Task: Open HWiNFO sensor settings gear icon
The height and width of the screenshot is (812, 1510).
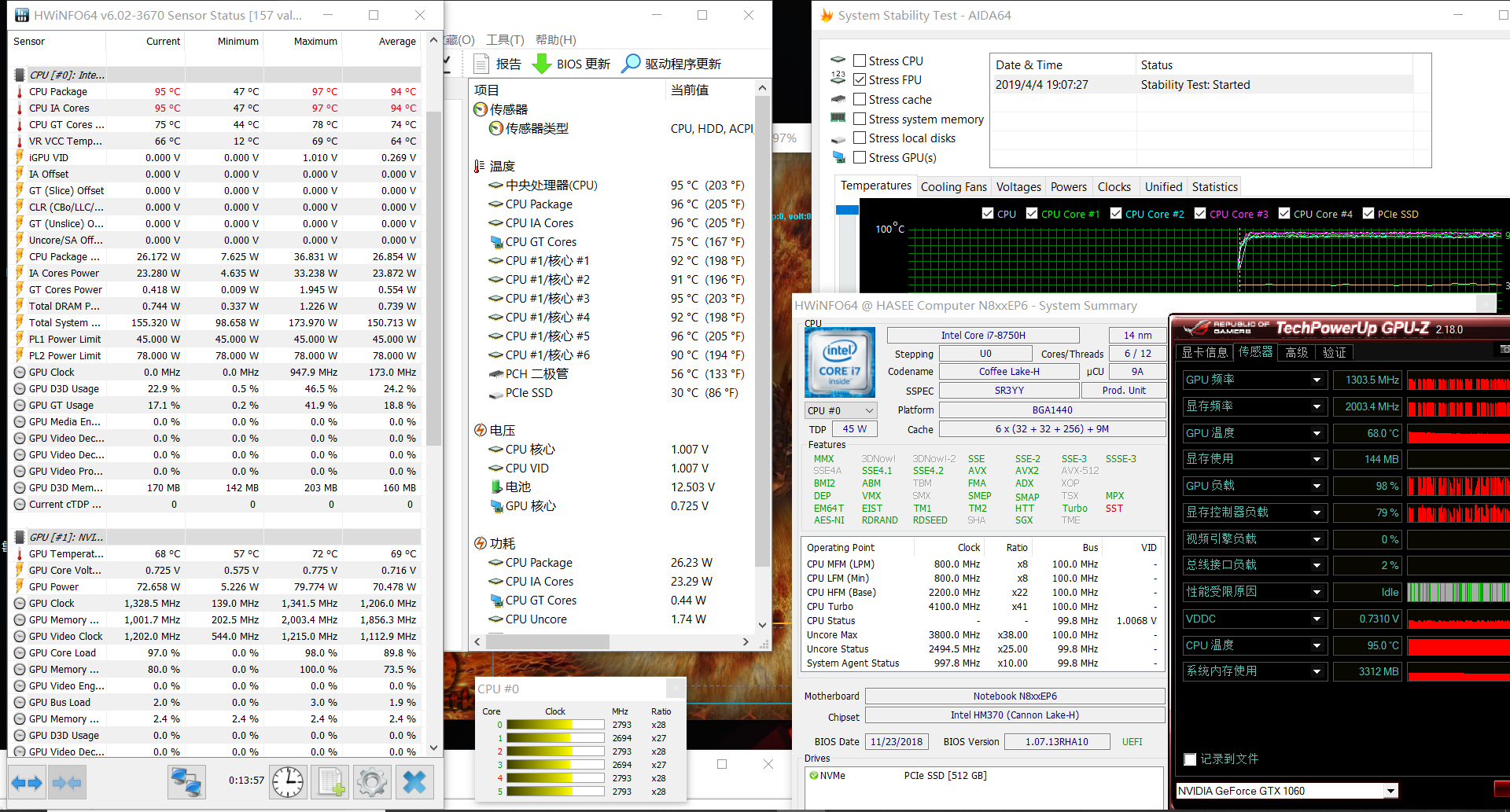Action: tap(372, 782)
